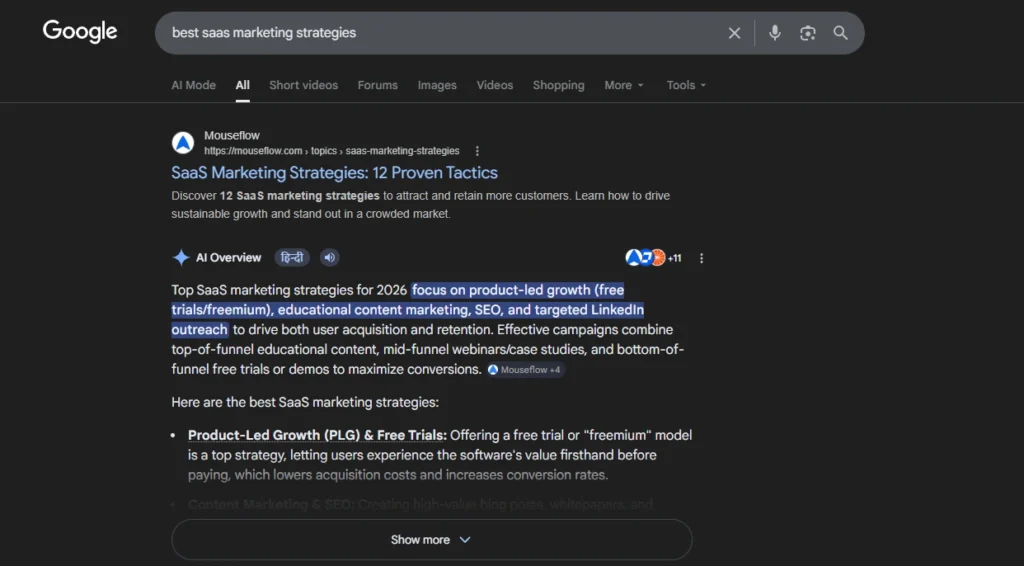Open Google Lens camera search icon
The width and height of the screenshot is (1024, 566).
click(x=808, y=33)
